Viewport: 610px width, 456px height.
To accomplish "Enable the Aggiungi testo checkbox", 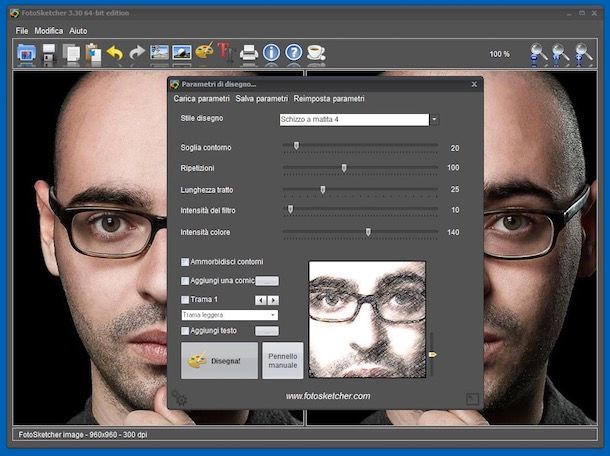I will (x=185, y=331).
